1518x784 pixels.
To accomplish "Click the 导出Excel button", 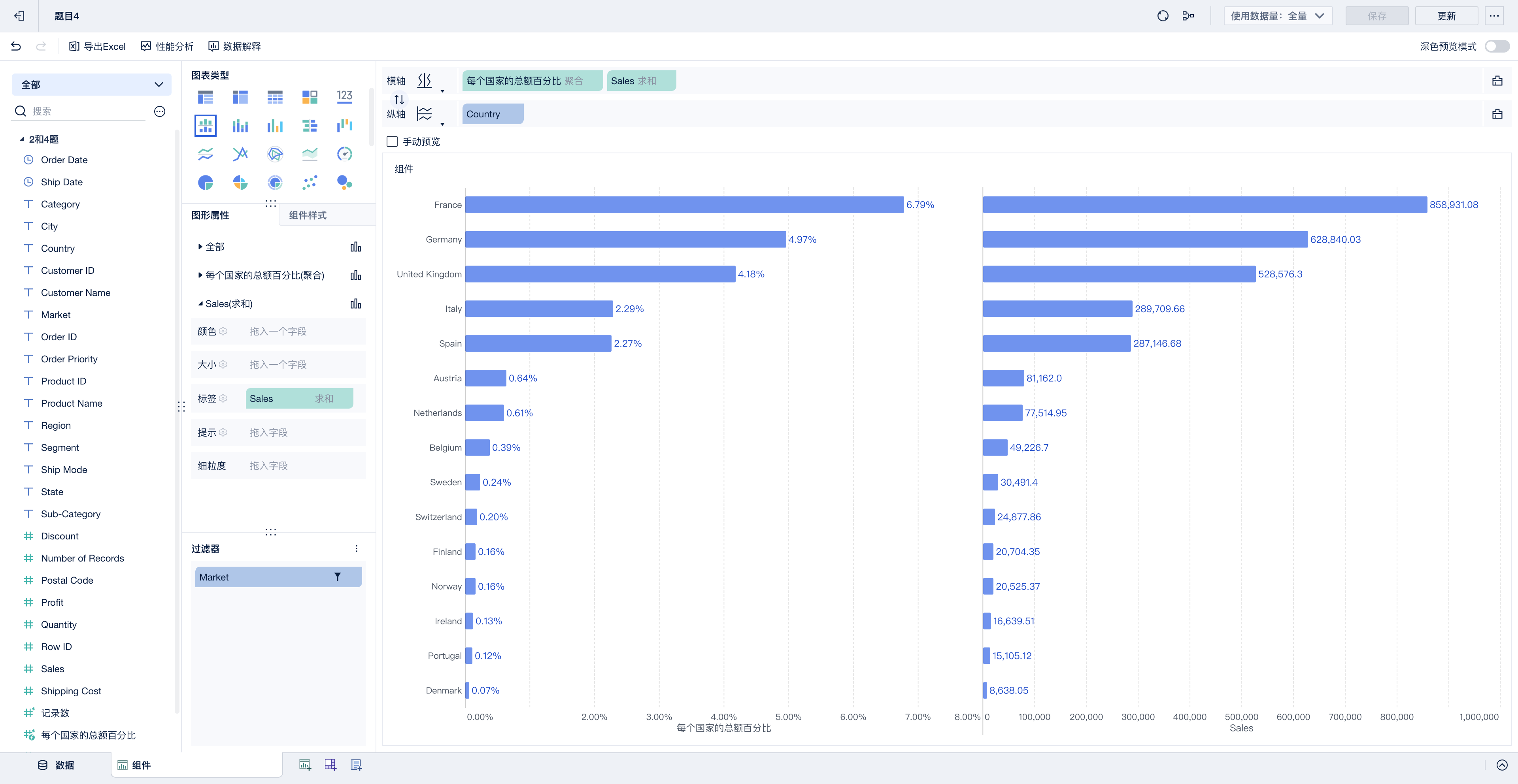I will 97,47.
